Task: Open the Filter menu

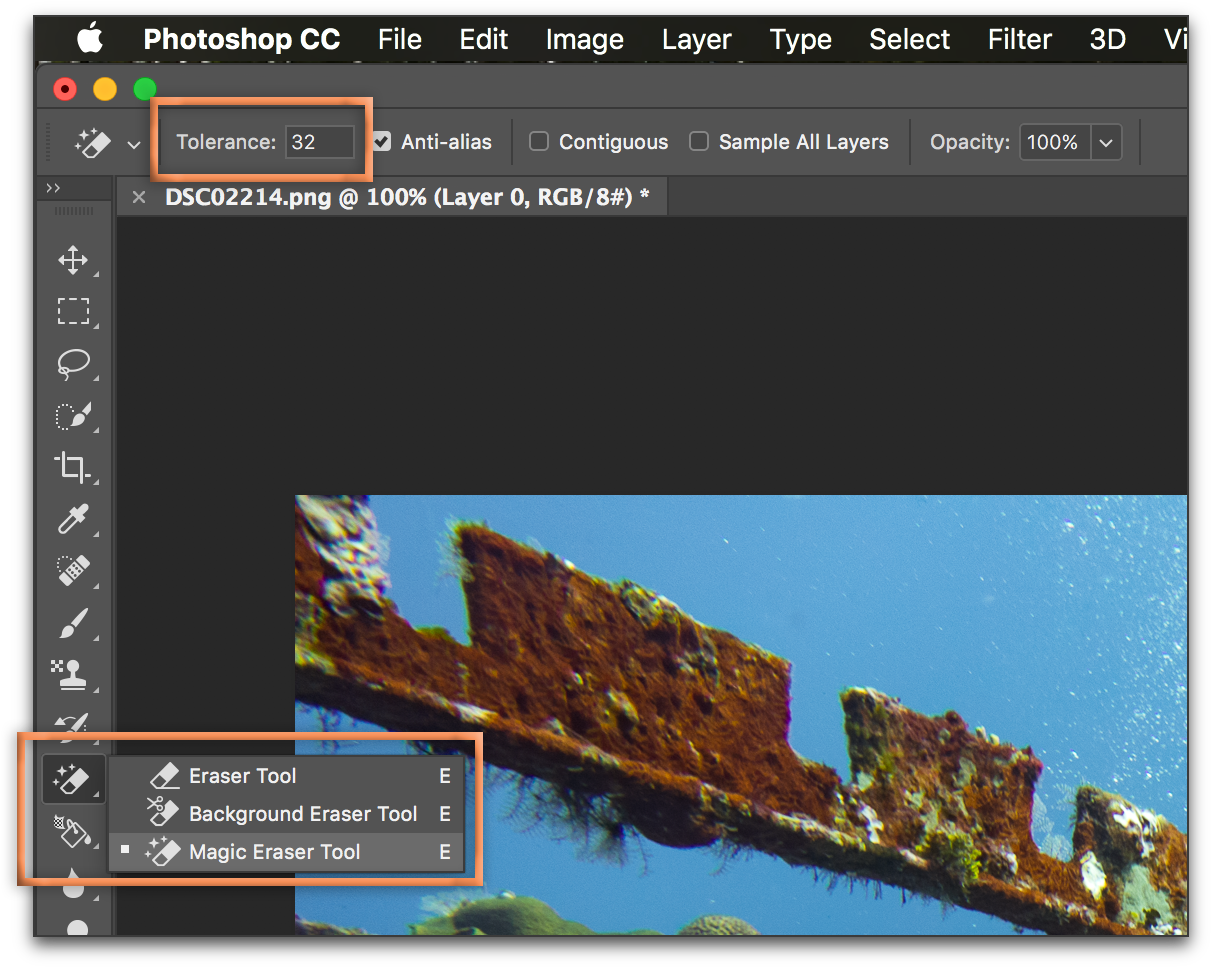Action: (x=1020, y=40)
